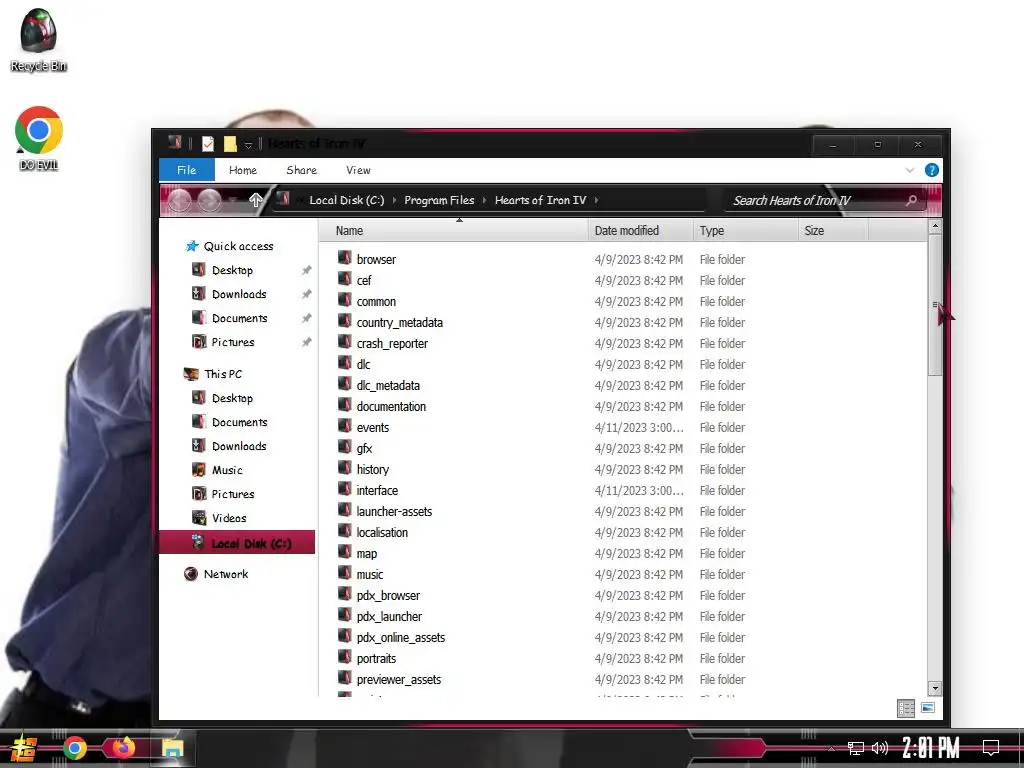This screenshot has width=1024, height=768.
Task: Click the Local Disk (C:) breadcrumb
Action: (347, 200)
